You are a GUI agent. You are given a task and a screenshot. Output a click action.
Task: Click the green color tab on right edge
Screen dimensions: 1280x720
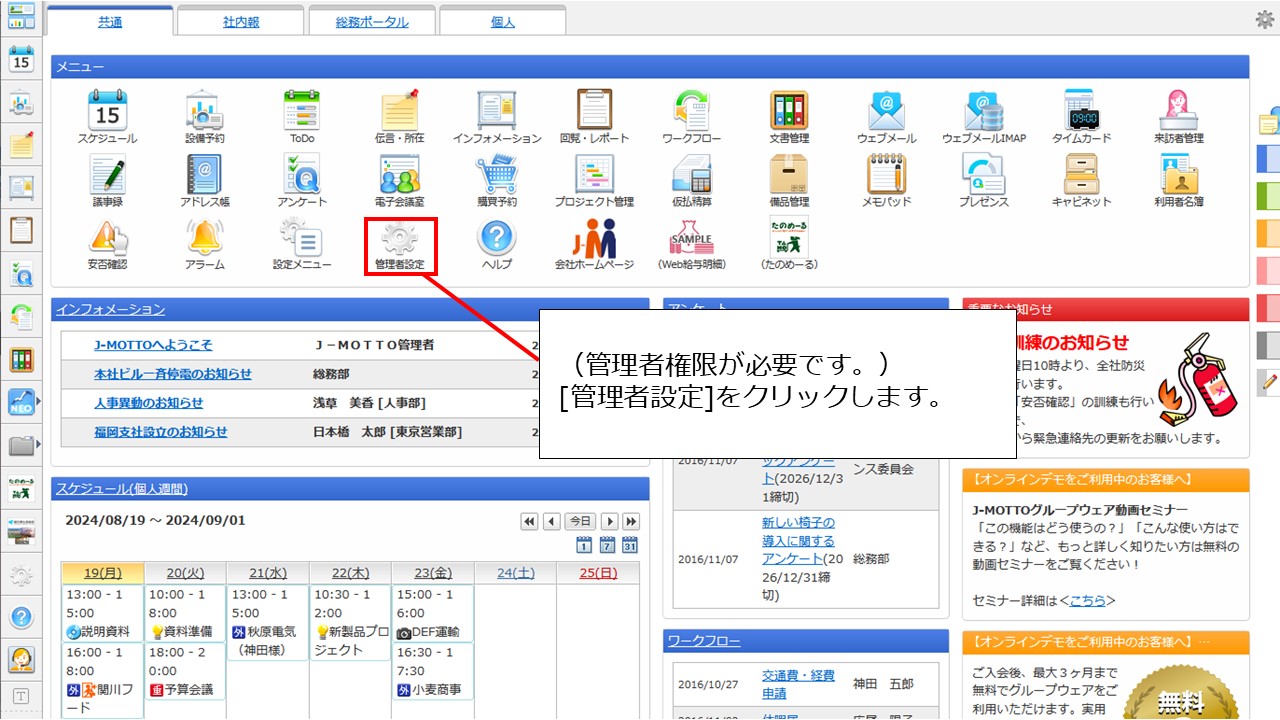(1268, 194)
